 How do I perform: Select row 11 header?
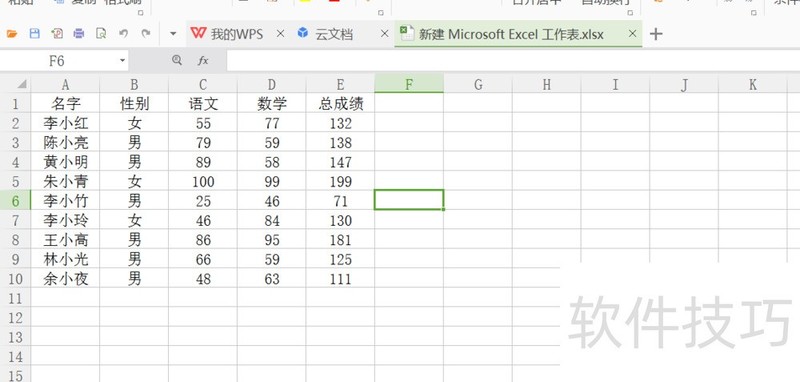(x=15, y=298)
